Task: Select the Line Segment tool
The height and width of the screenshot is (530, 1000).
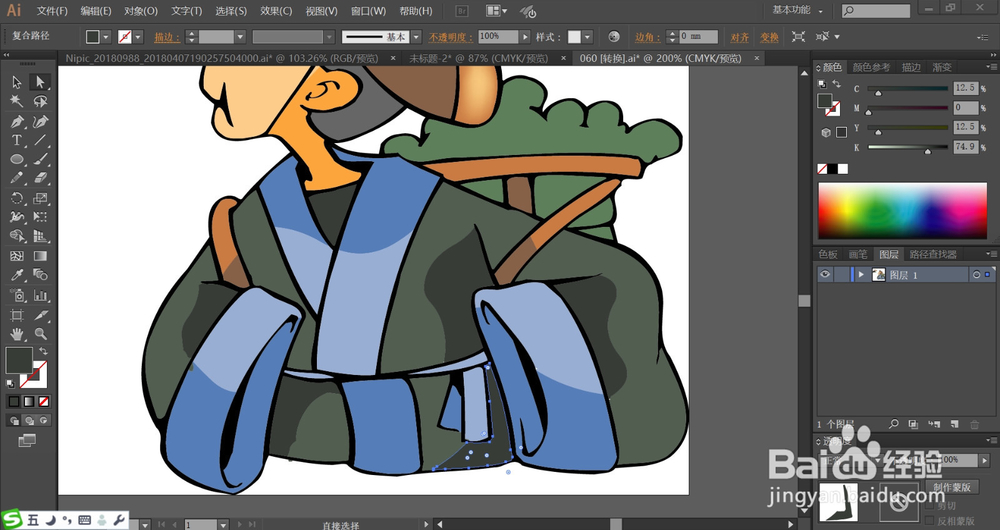Action: click(x=40, y=140)
